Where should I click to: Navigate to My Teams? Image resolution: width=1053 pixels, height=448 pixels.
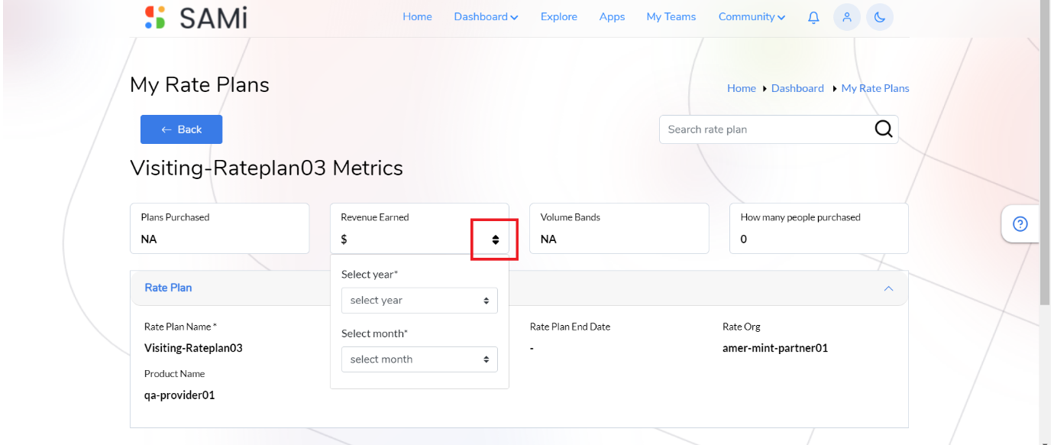(671, 17)
